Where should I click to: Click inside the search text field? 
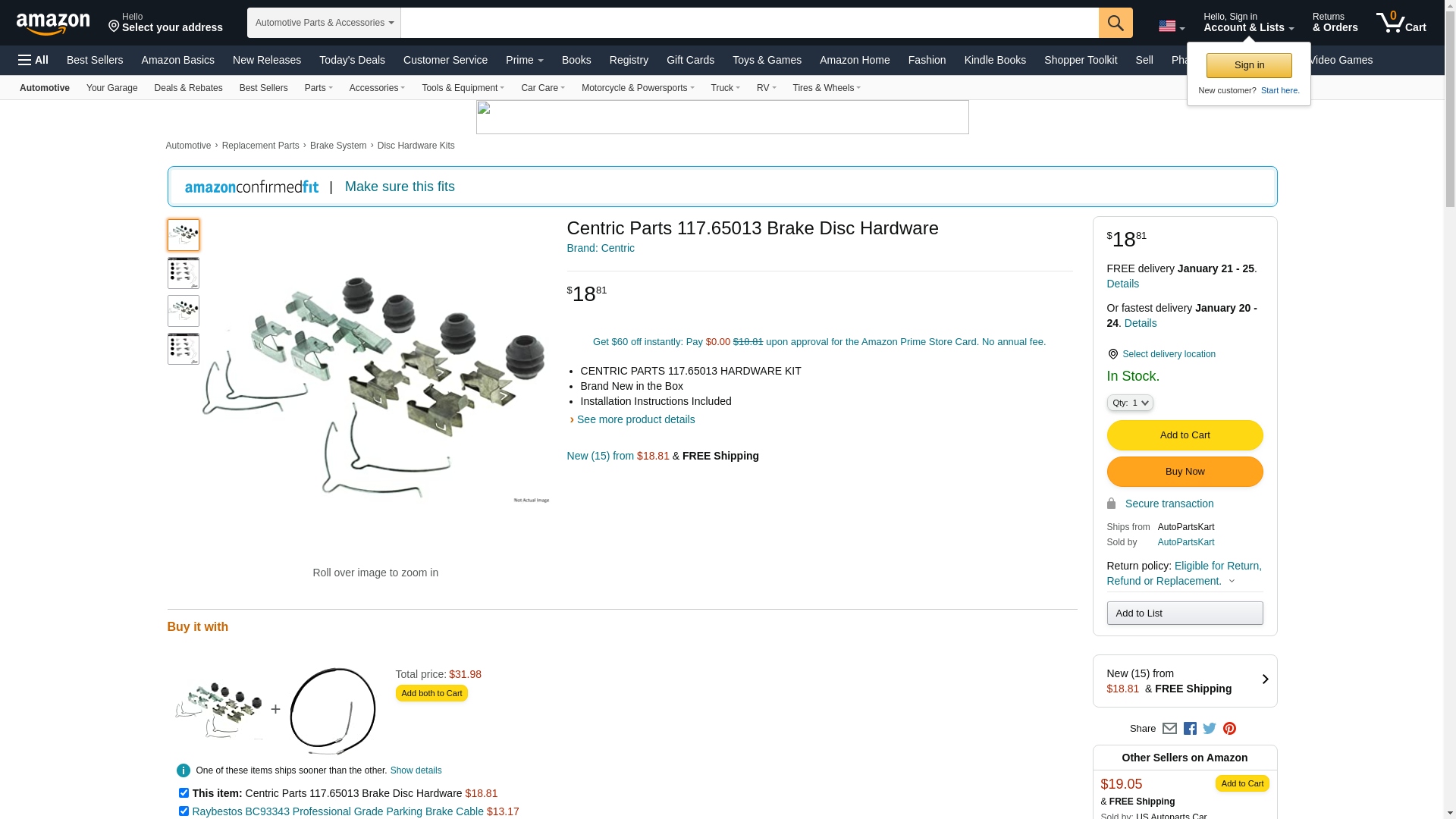tap(749, 23)
